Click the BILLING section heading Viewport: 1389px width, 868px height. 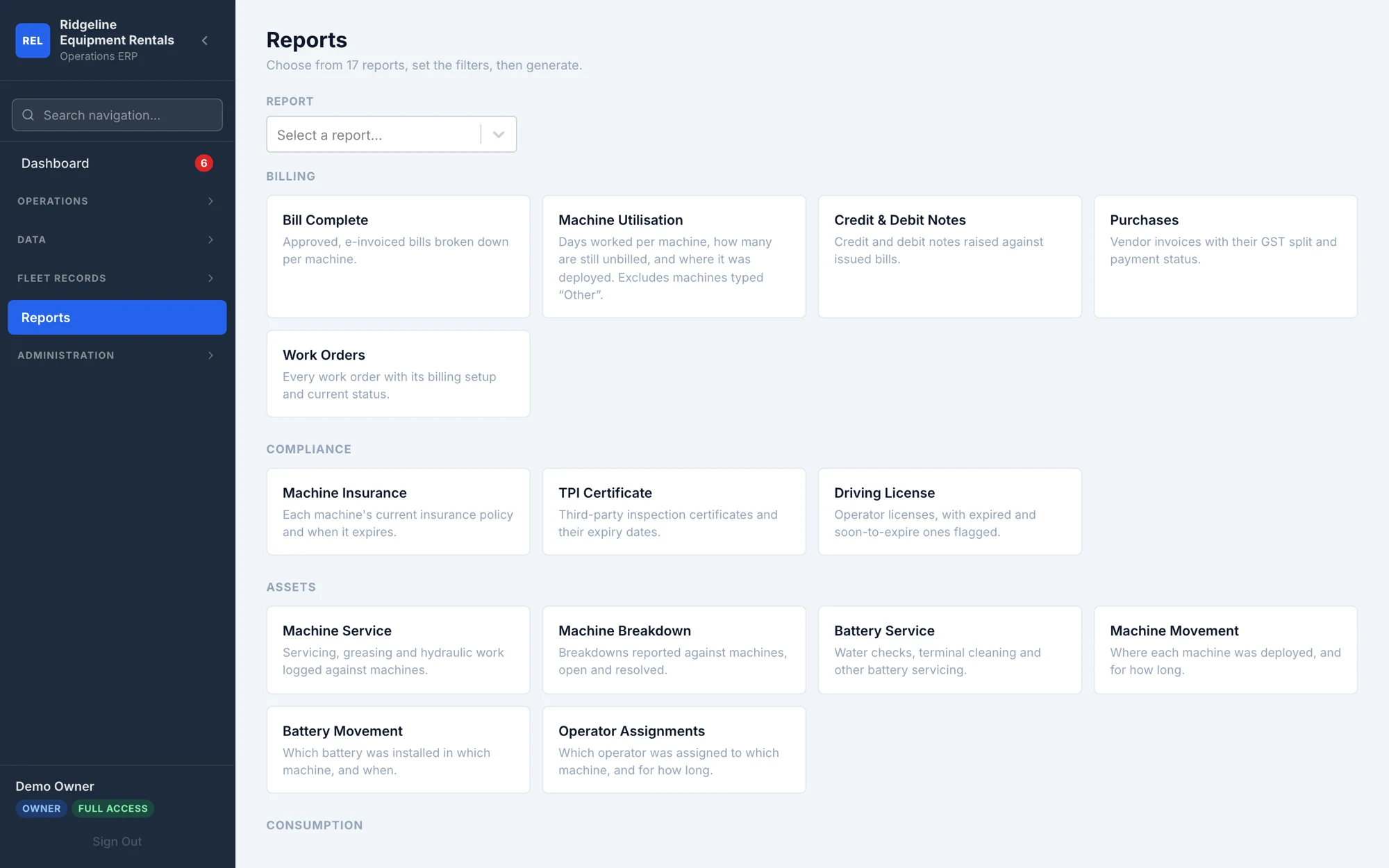pos(290,176)
